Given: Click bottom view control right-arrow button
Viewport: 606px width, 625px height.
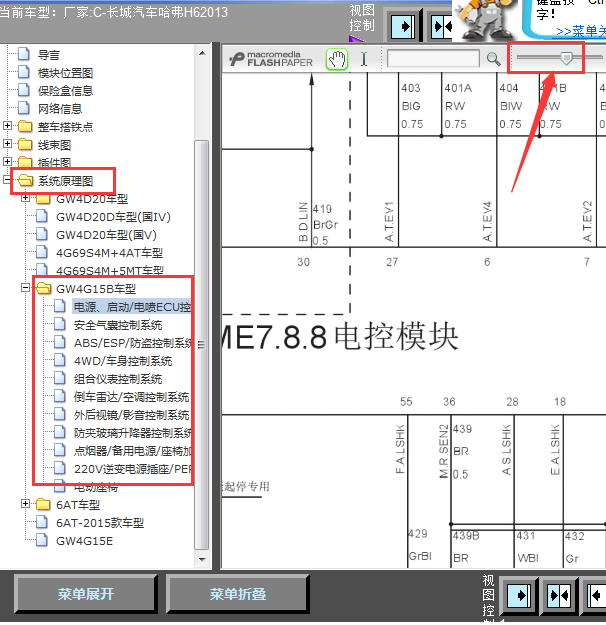Looking at the screenshot, I should pos(519,596).
